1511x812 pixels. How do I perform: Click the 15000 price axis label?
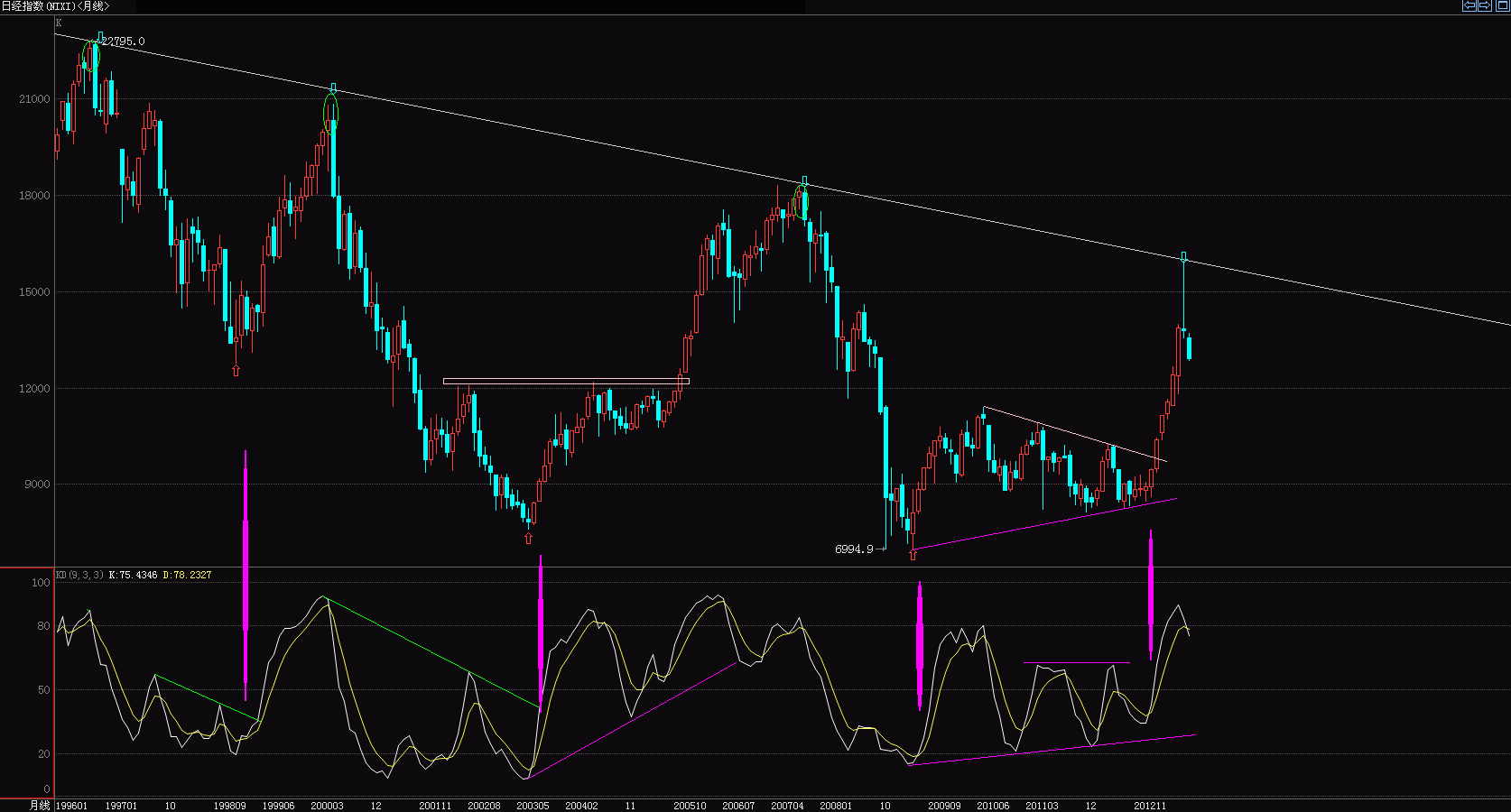click(35, 292)
